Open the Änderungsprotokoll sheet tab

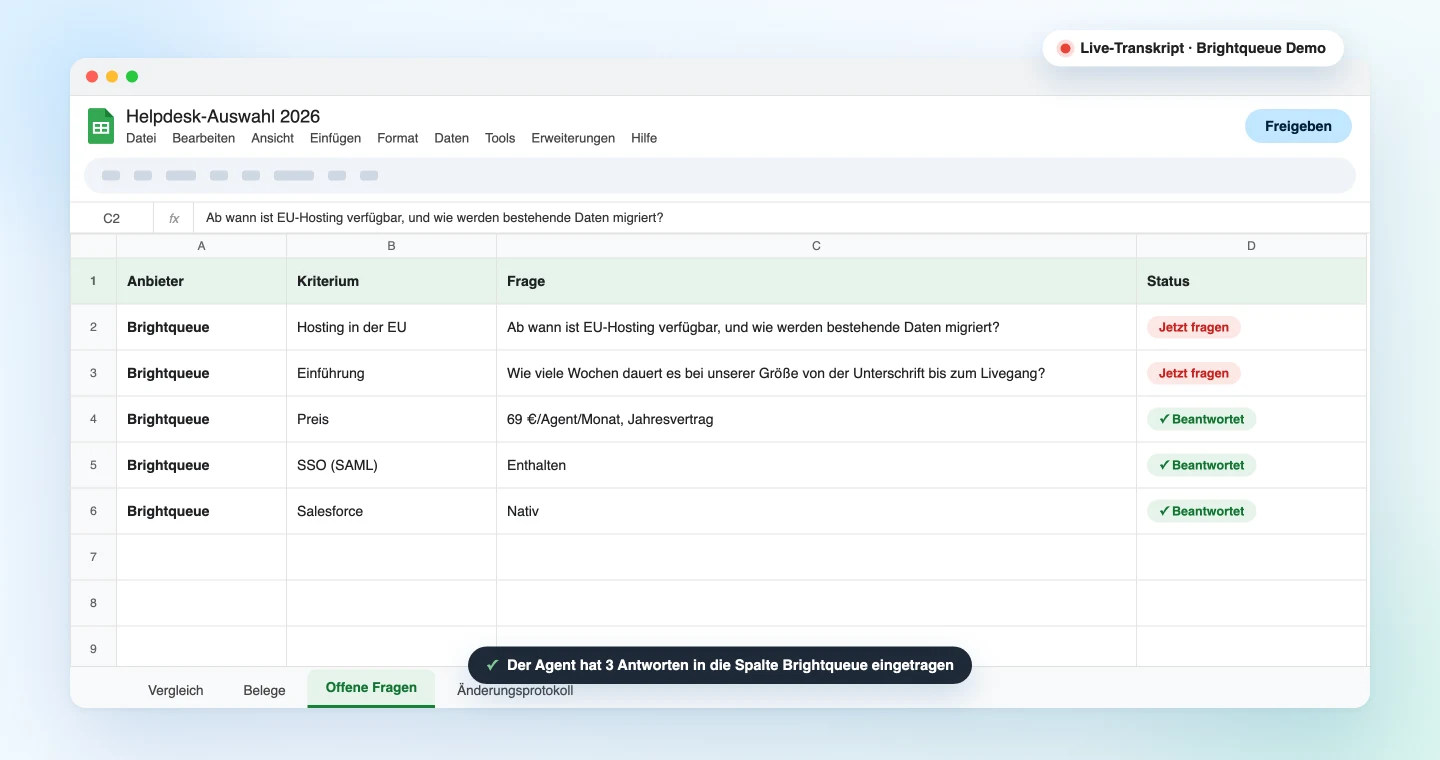point(515,690)
